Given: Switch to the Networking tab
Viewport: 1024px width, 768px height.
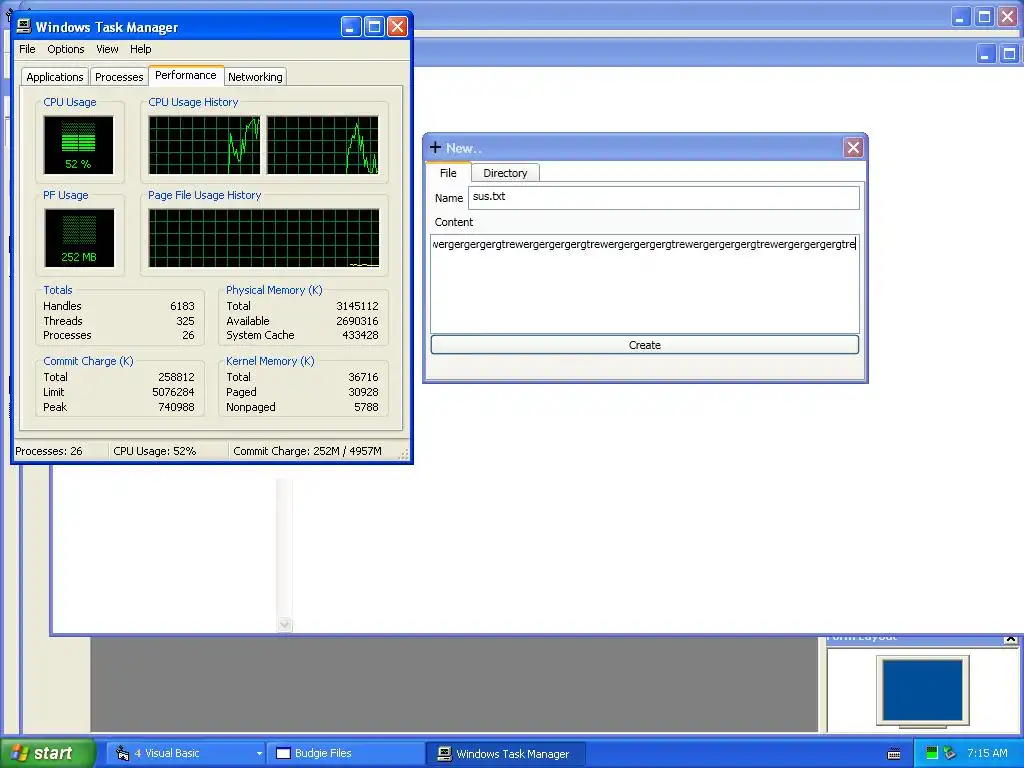Looking at the screenshot, I should point(255,77).
